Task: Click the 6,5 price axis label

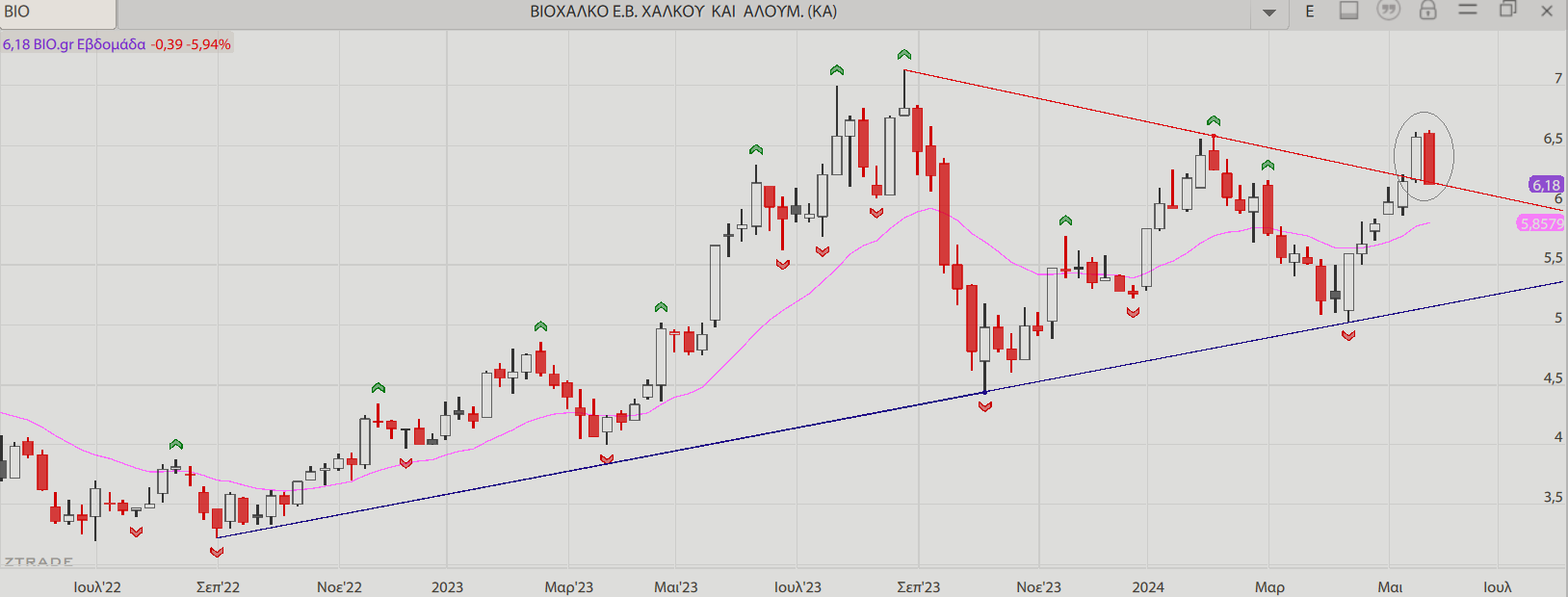Action: coord(1553,139)
